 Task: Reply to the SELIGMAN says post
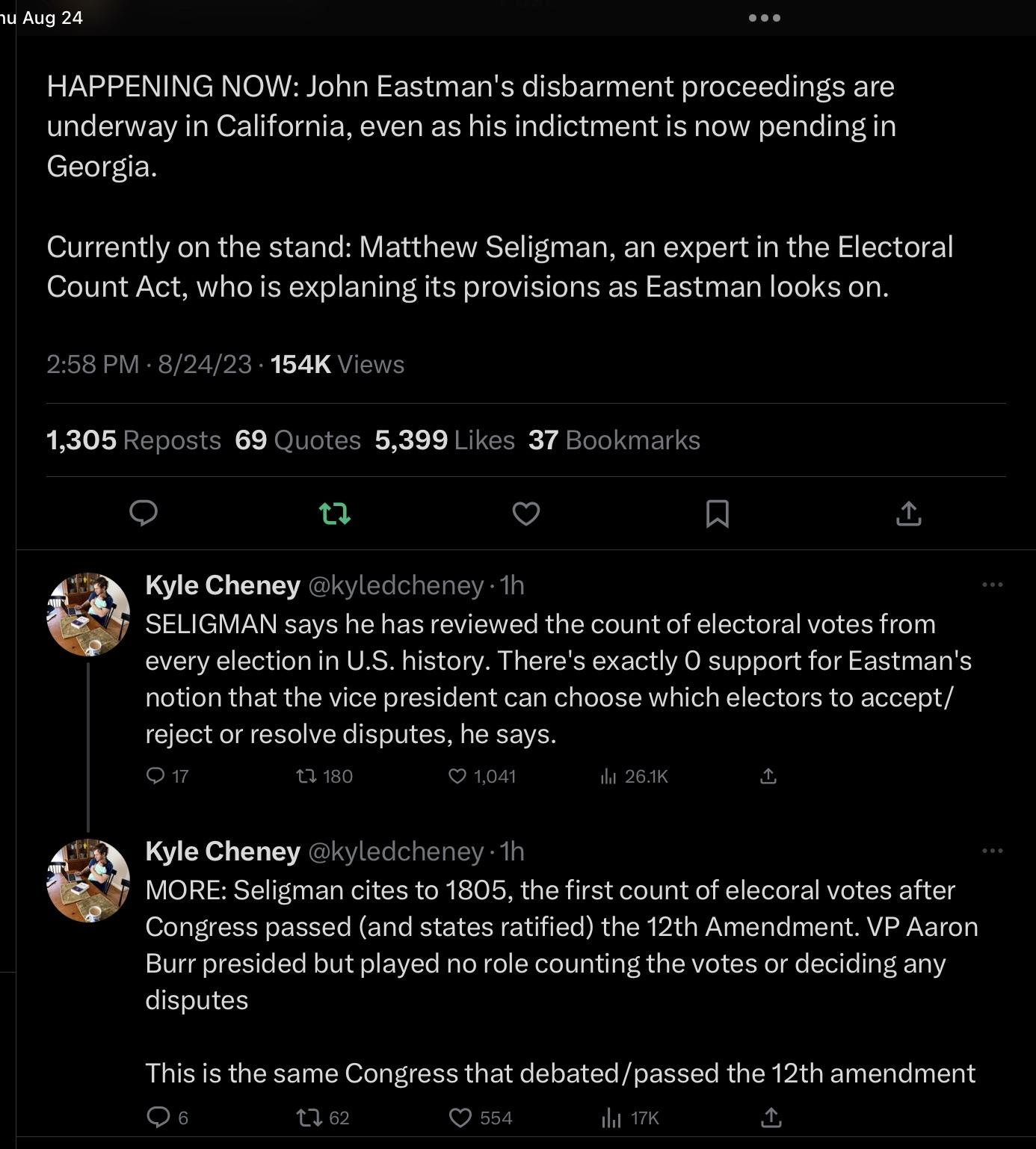point(155,776)
